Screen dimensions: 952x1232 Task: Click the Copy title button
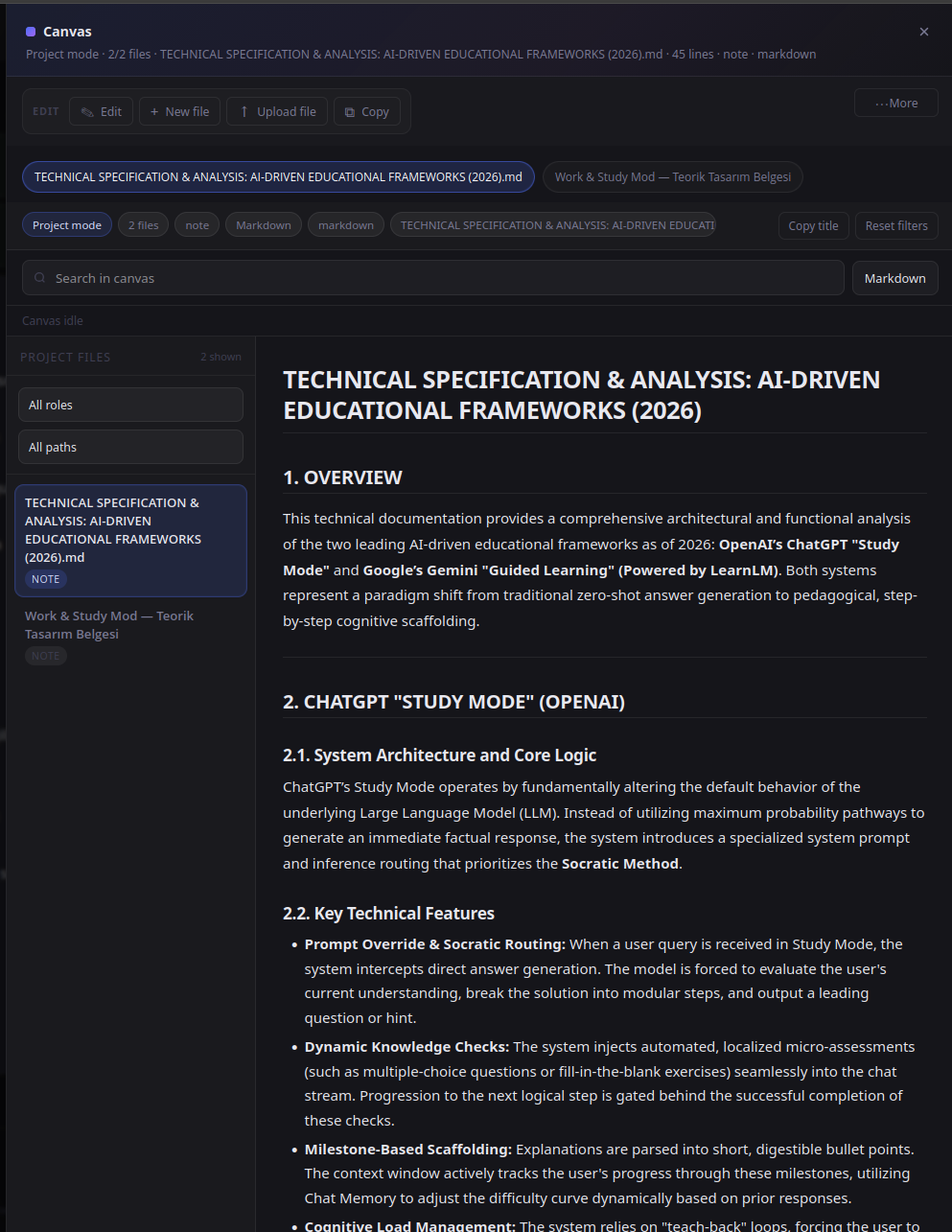[x=814, y=225]
